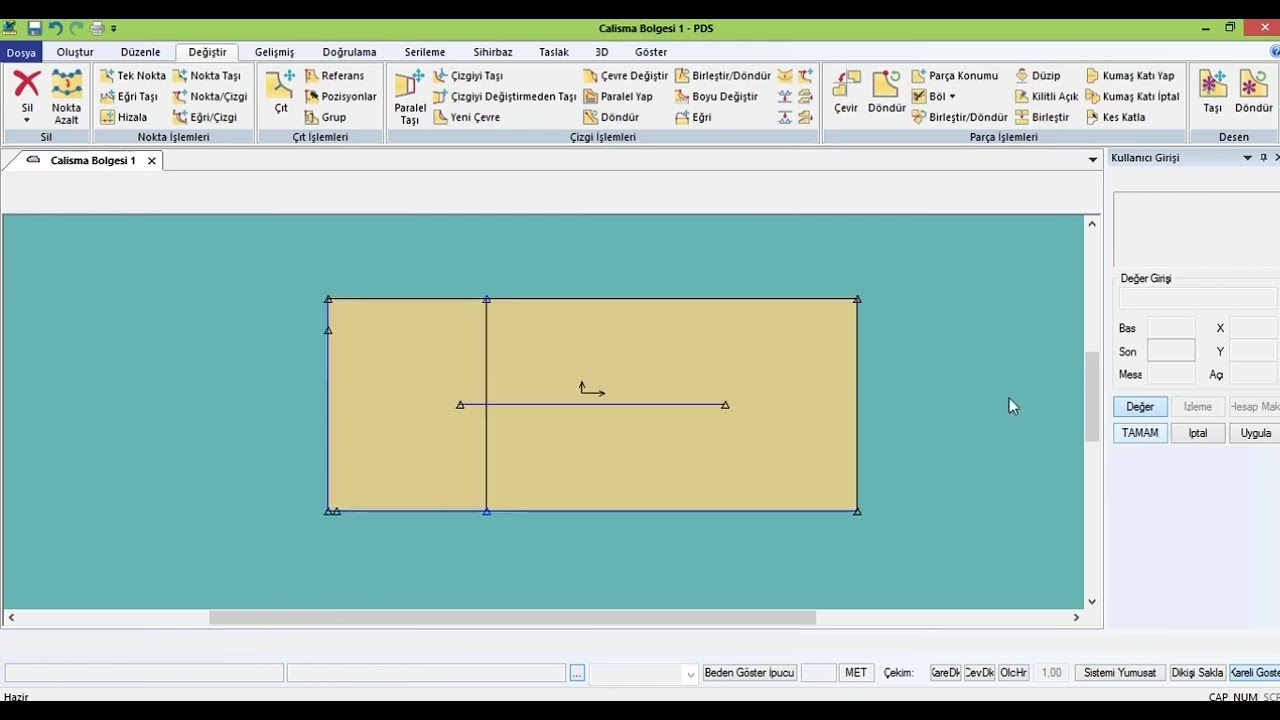Click the İptal button
The width and height of the screenshot is (1280, 720).
pyautogui.click(x=1198, y=433)
